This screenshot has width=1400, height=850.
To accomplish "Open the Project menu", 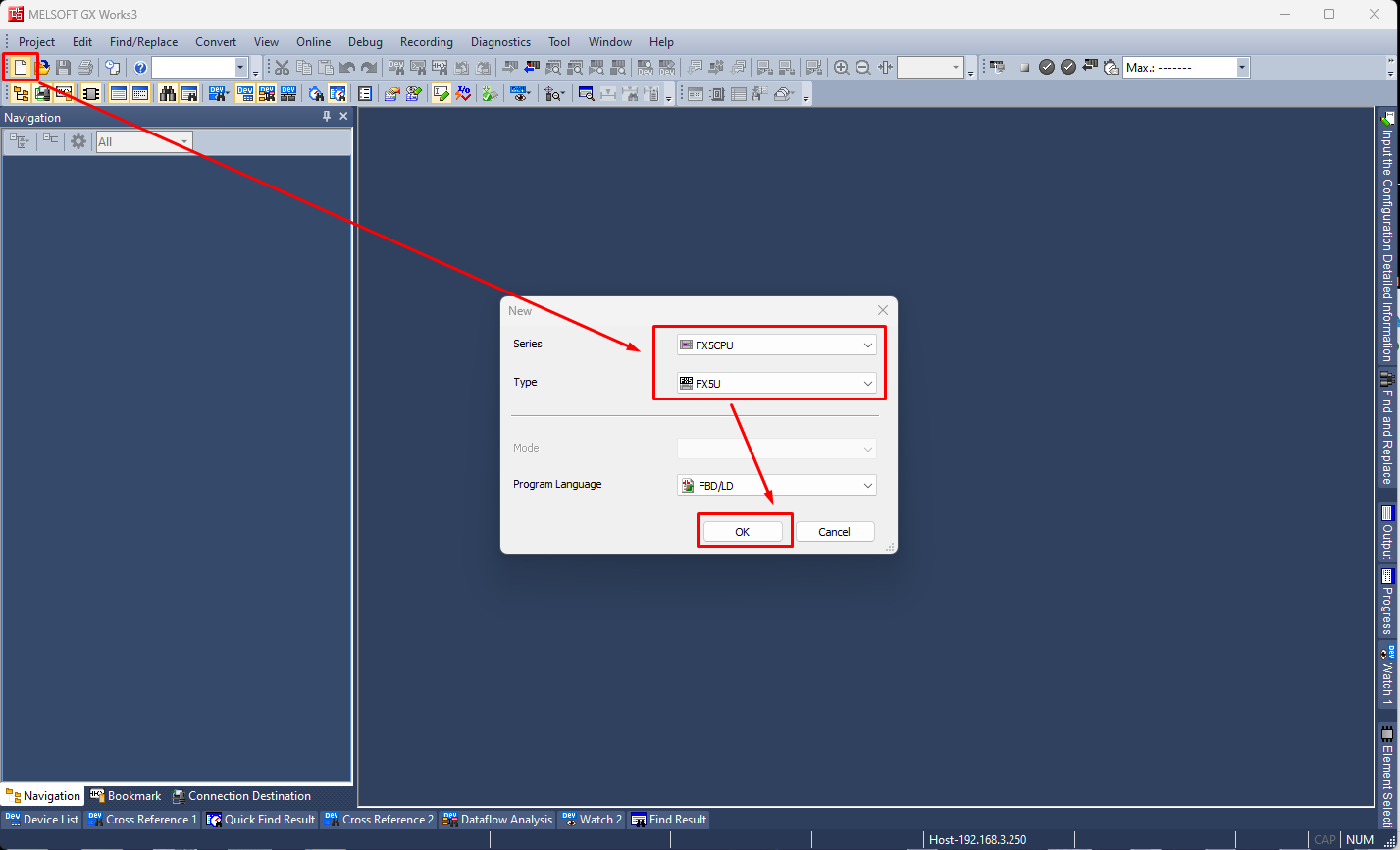I will (37, 42).
